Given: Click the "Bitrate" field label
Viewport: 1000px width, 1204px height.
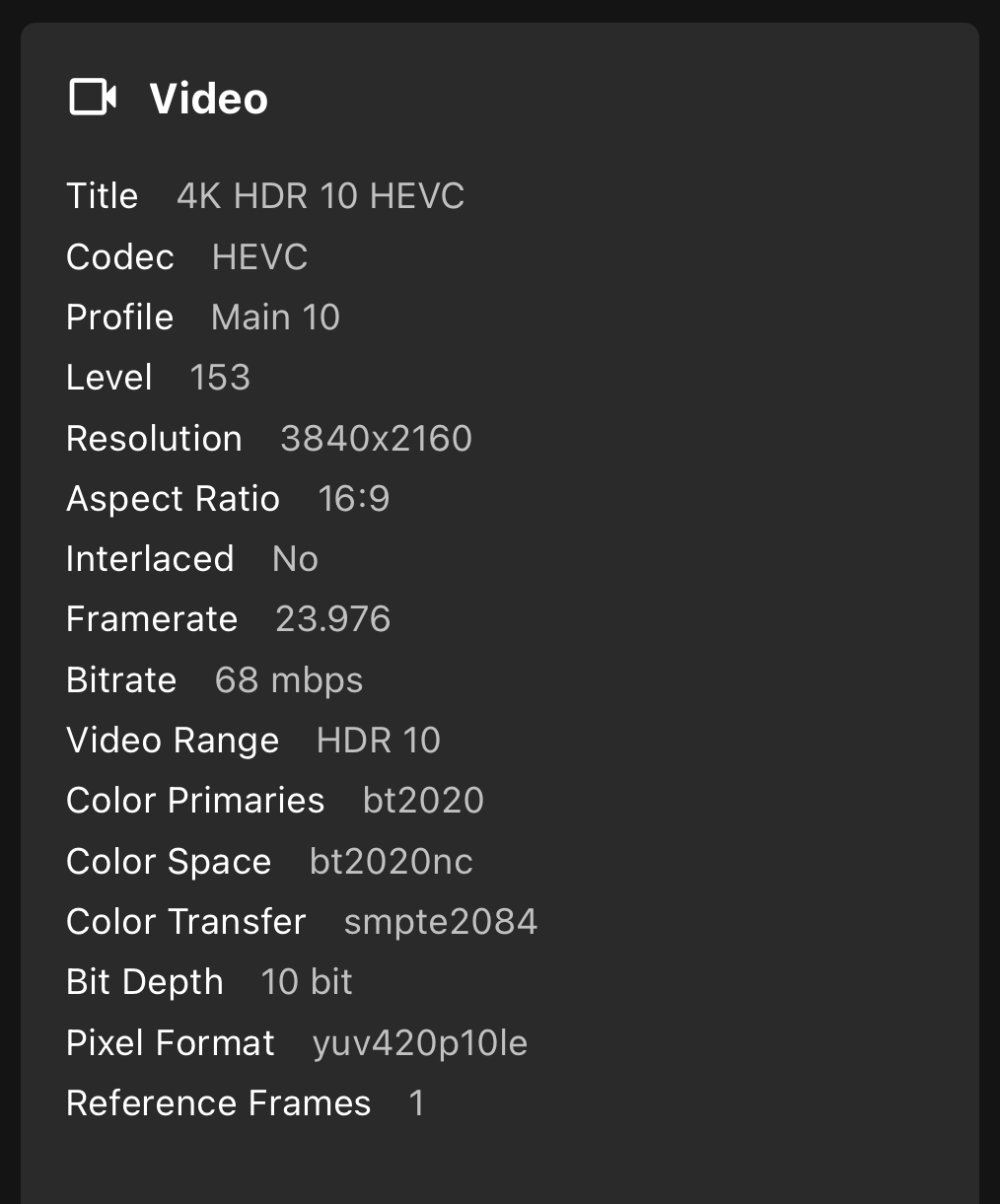Looking at the screenshot, I should click(x=121, y=680).
